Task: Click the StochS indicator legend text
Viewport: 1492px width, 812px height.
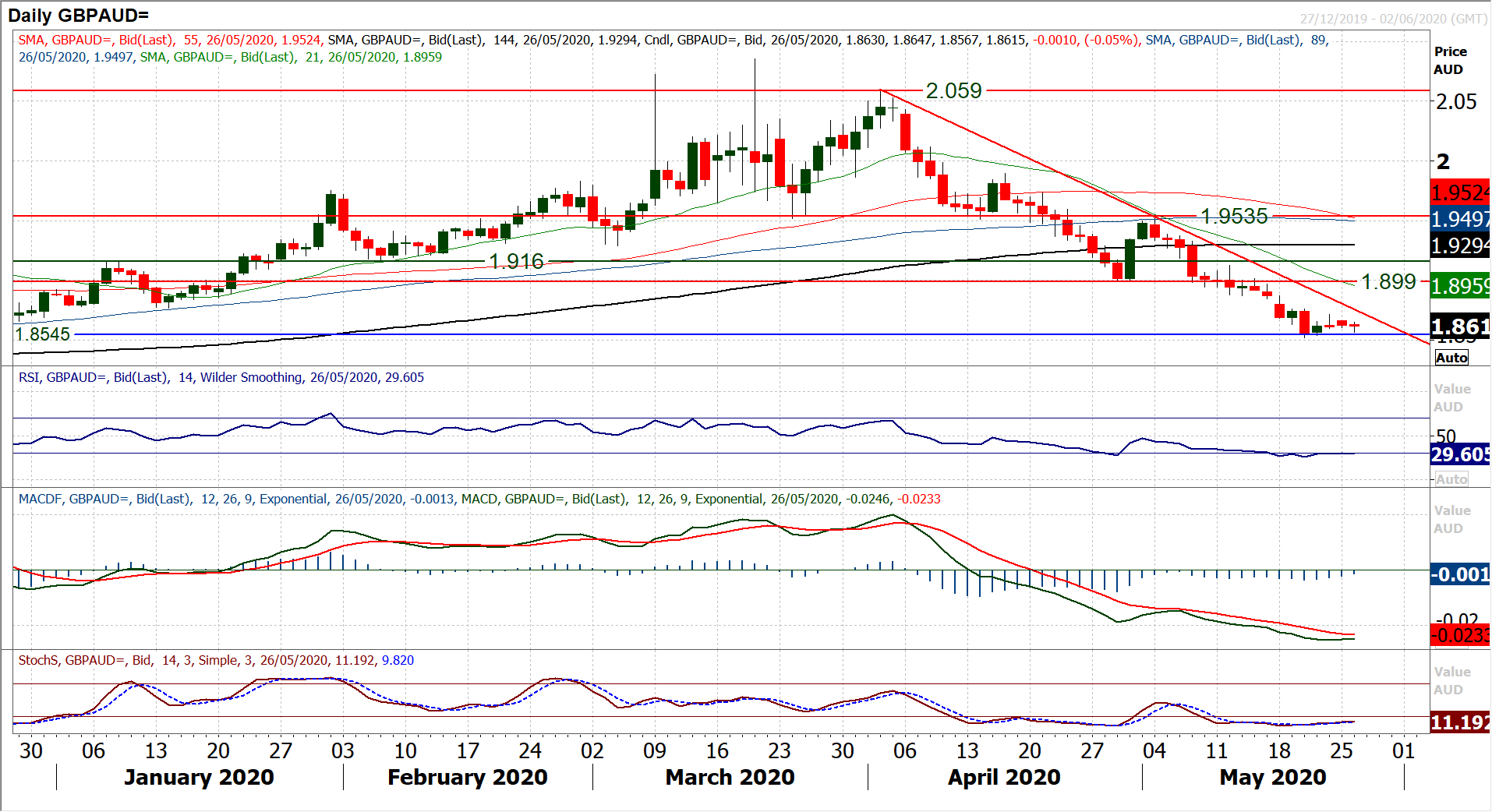Action: (x=216, y=660)
